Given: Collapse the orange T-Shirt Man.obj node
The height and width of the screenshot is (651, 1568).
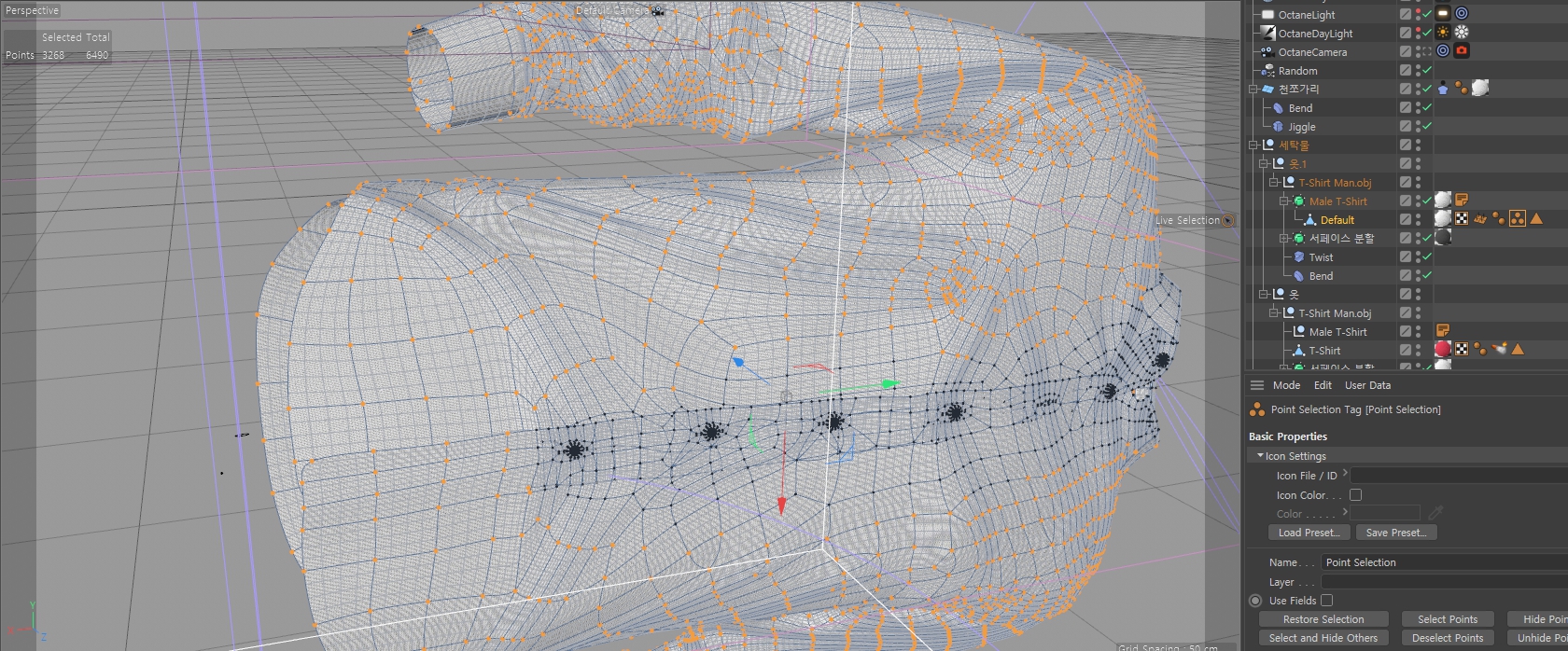Looking at the screenshot, I should (1275, 183).
